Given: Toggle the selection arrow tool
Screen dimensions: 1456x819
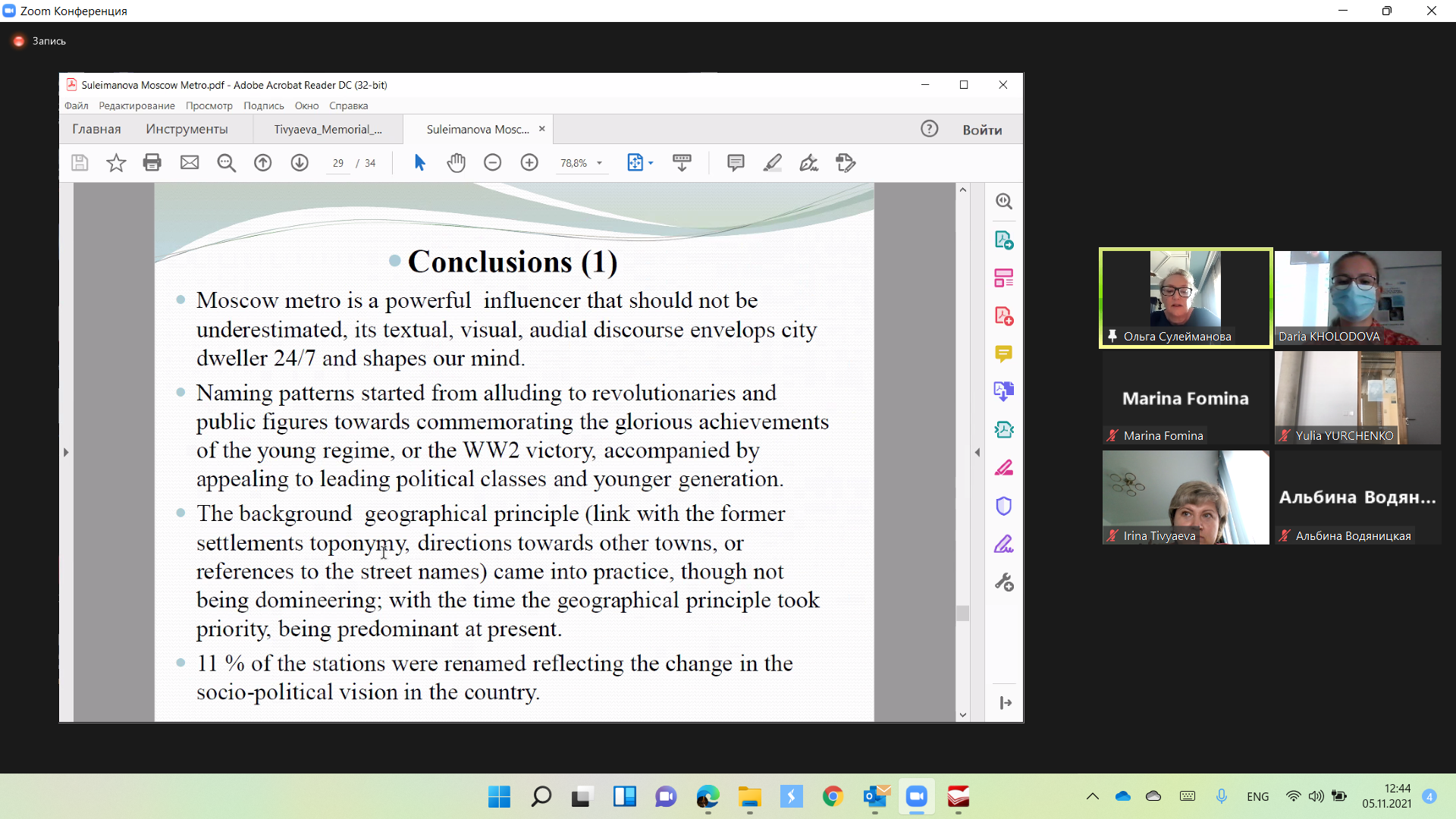Looking at the screenshot, I should (x=419, y=162).
